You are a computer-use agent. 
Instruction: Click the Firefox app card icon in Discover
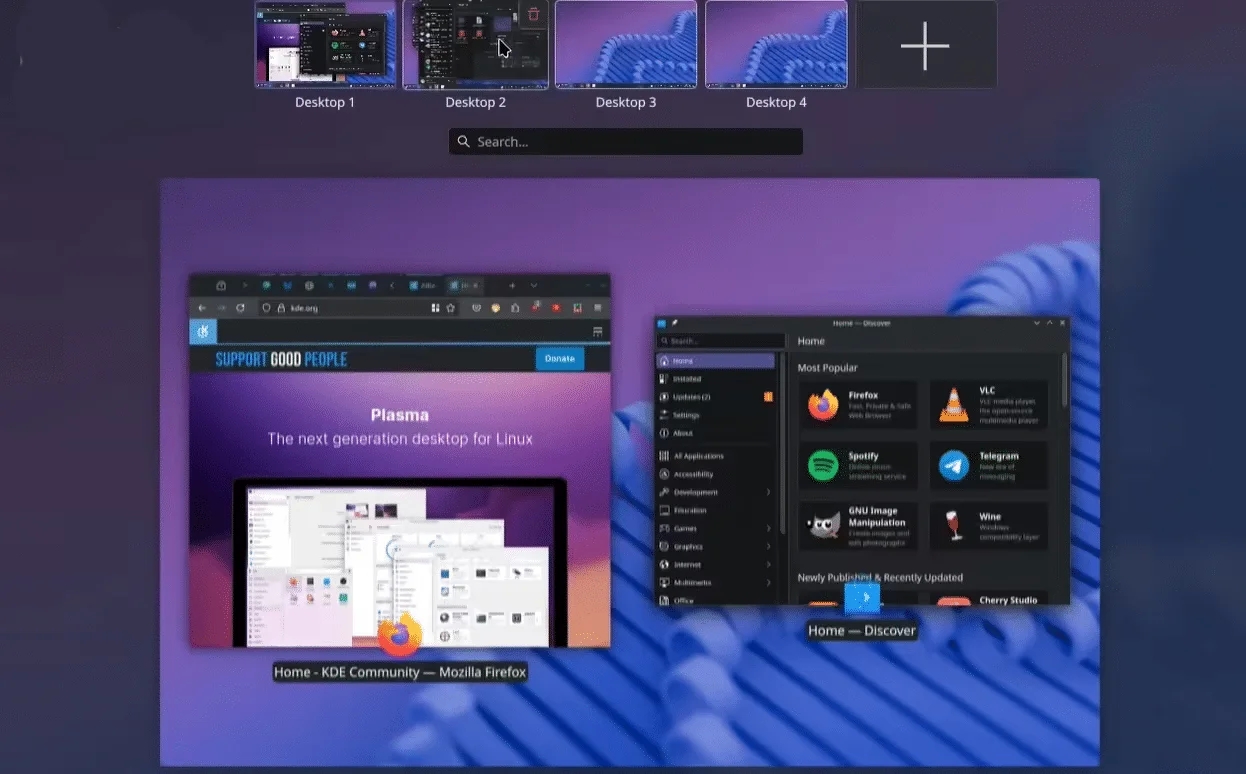point(824,405)
